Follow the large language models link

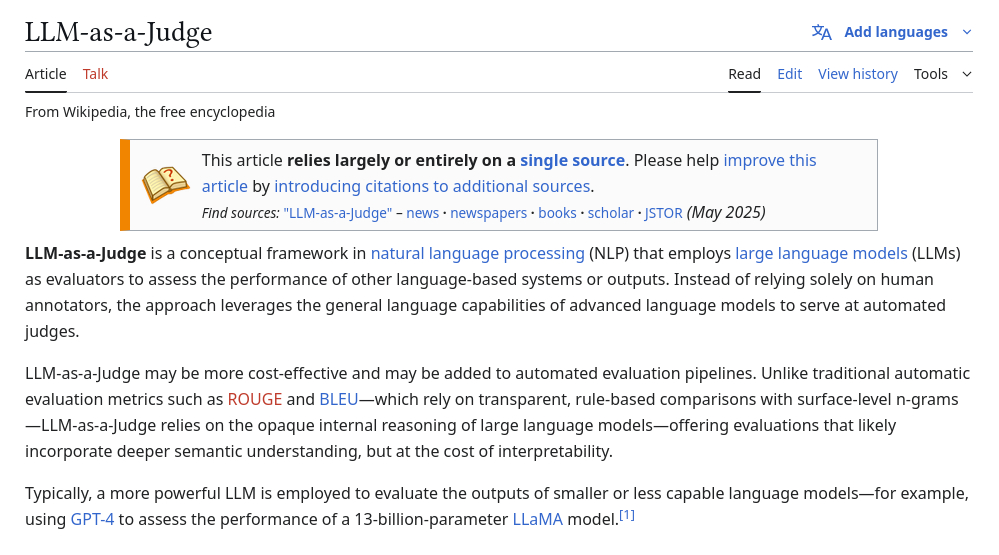coord(821,254)
